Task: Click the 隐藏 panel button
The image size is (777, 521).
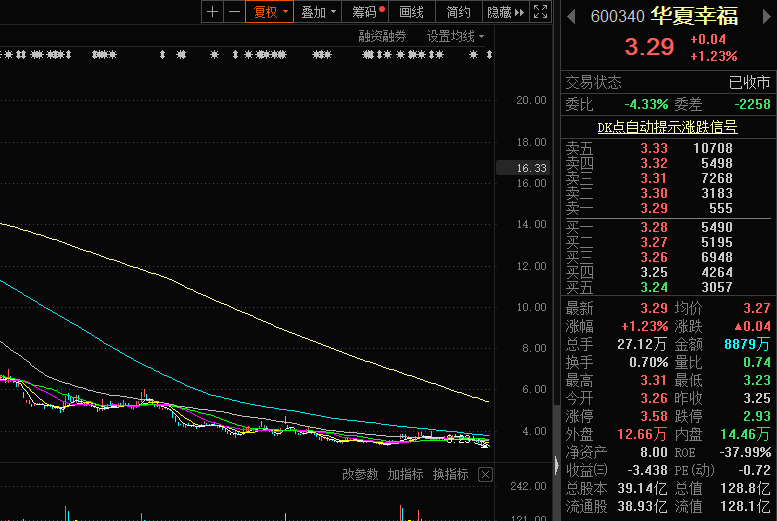Action: pos(505,11)
